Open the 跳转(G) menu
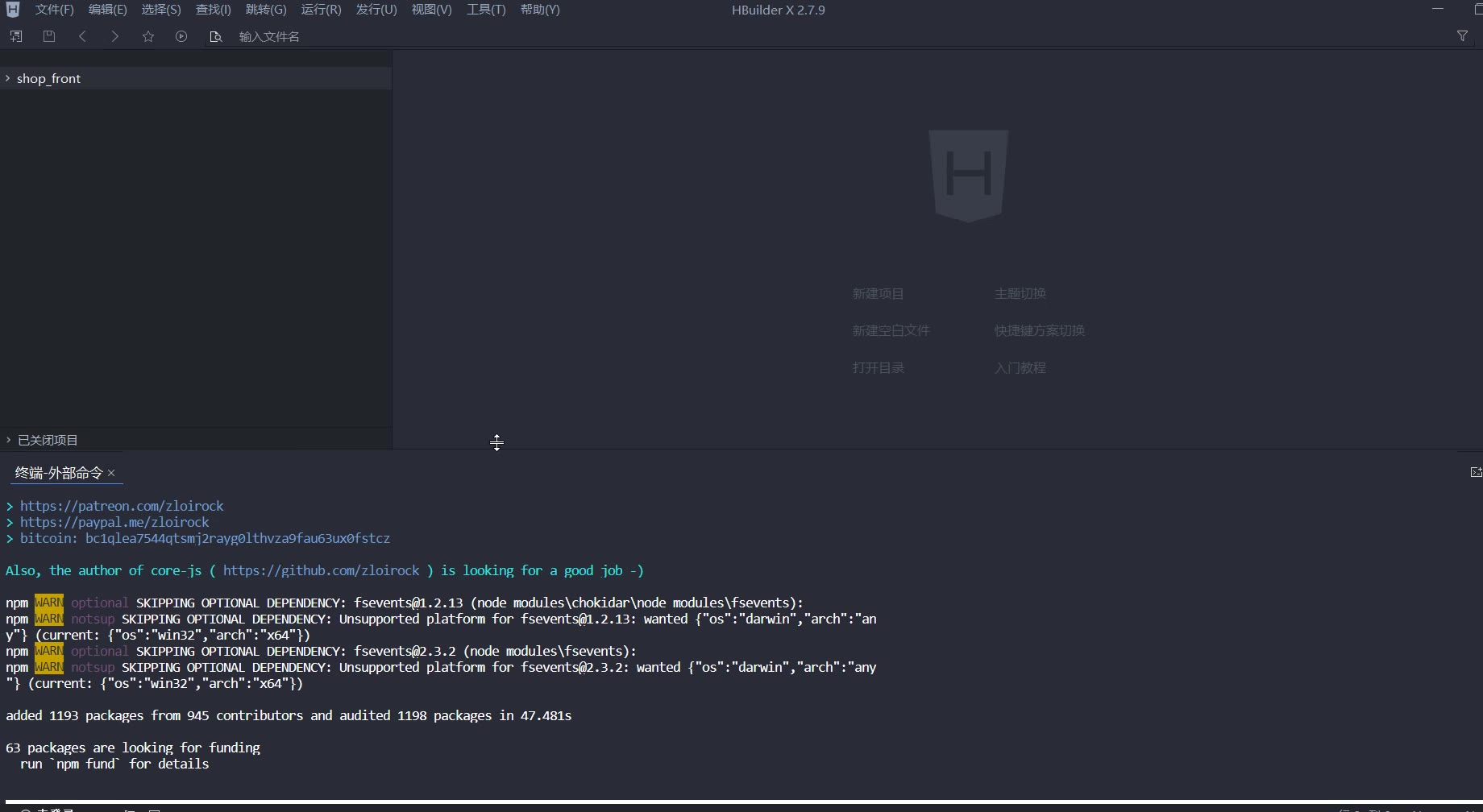 pos(266,10)
